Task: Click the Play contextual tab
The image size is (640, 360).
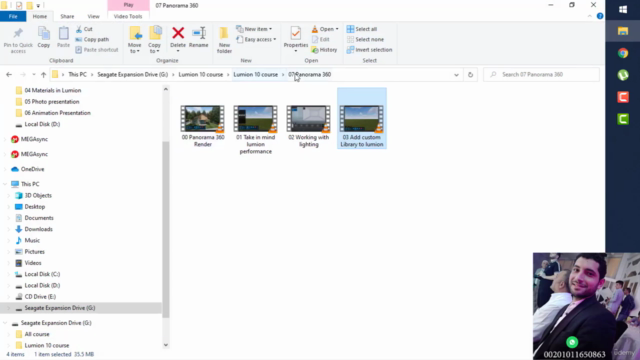Action: (x=129, y=5)
